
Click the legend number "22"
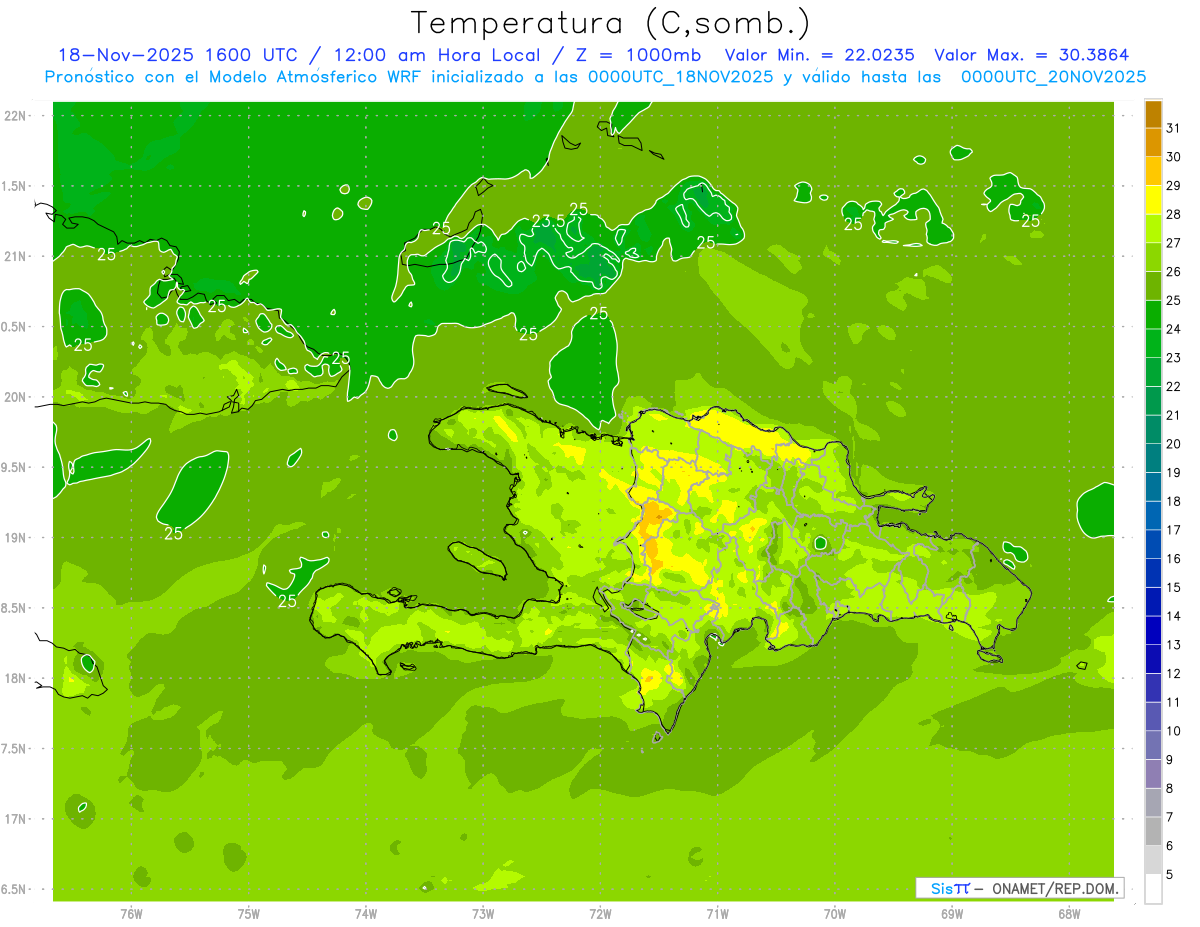tap(1174, 387)
